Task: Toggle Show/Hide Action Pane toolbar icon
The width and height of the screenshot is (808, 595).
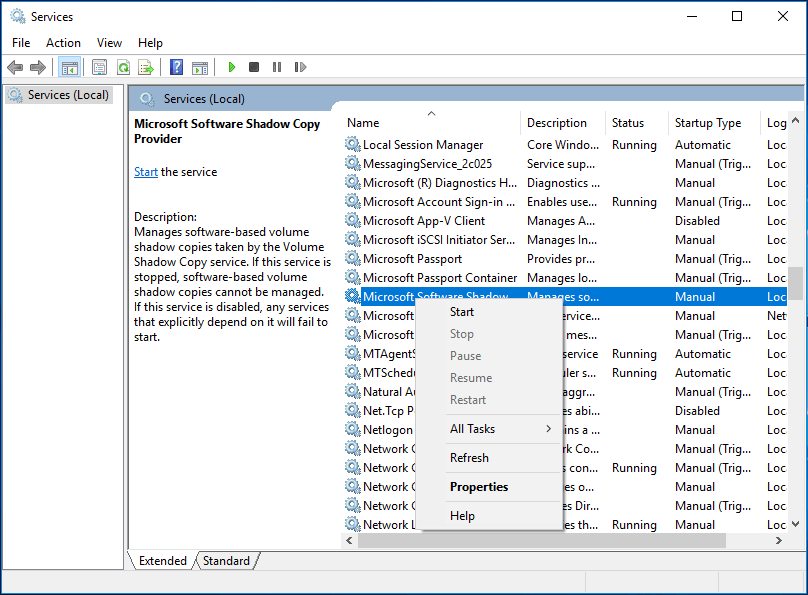Action: pos(200,67)
